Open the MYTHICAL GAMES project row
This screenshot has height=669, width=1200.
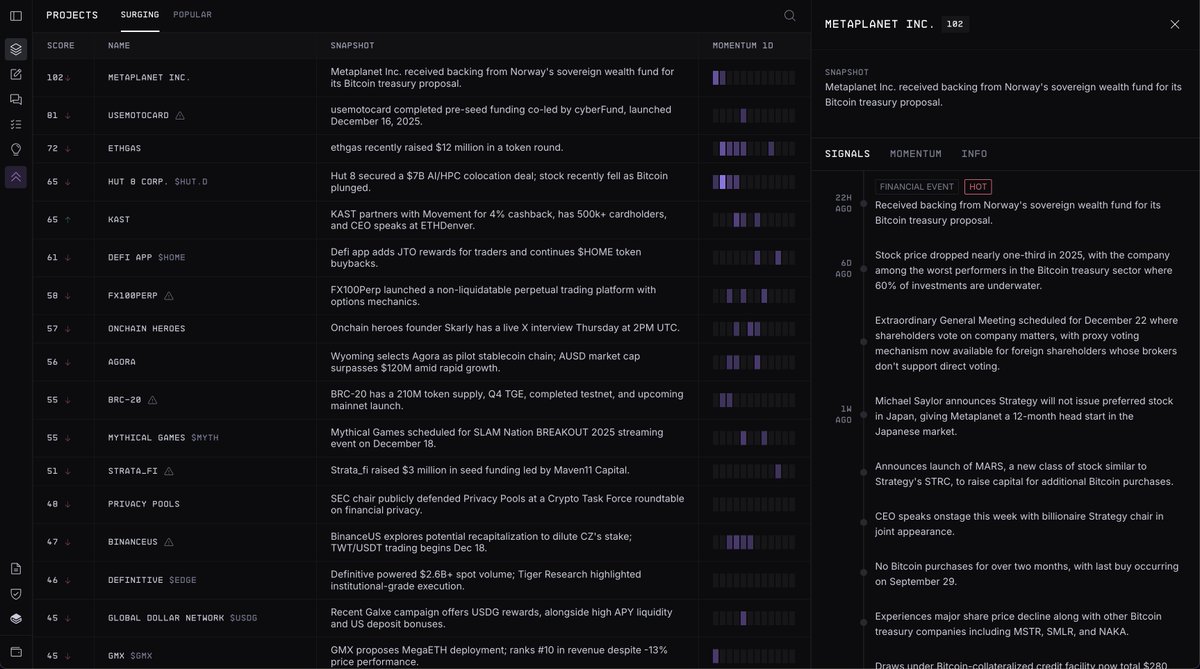tap(421, 438)
